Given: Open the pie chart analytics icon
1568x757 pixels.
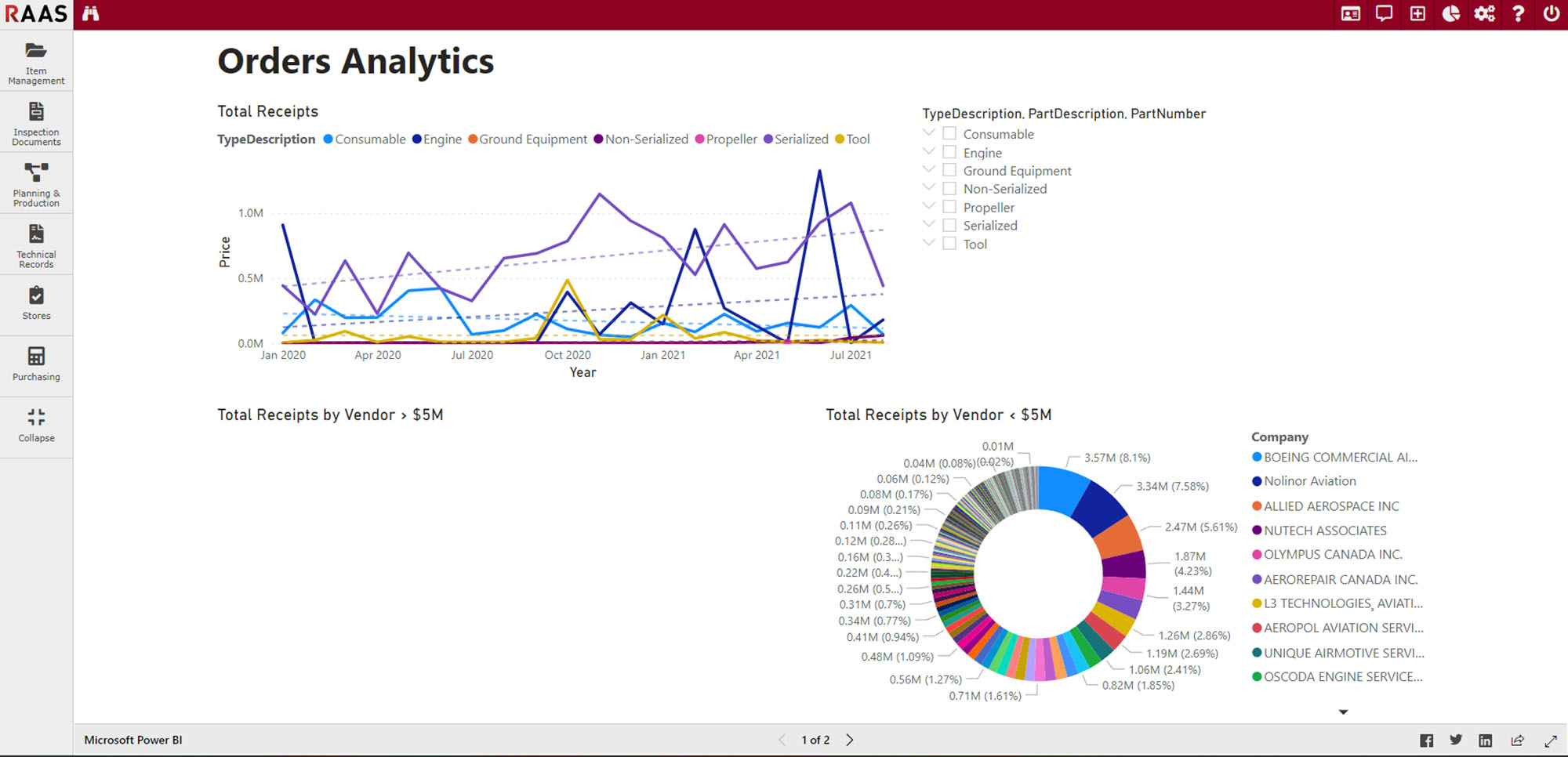Looking at the screenshot, I should pyautogui.click(x=1451, y=13).
